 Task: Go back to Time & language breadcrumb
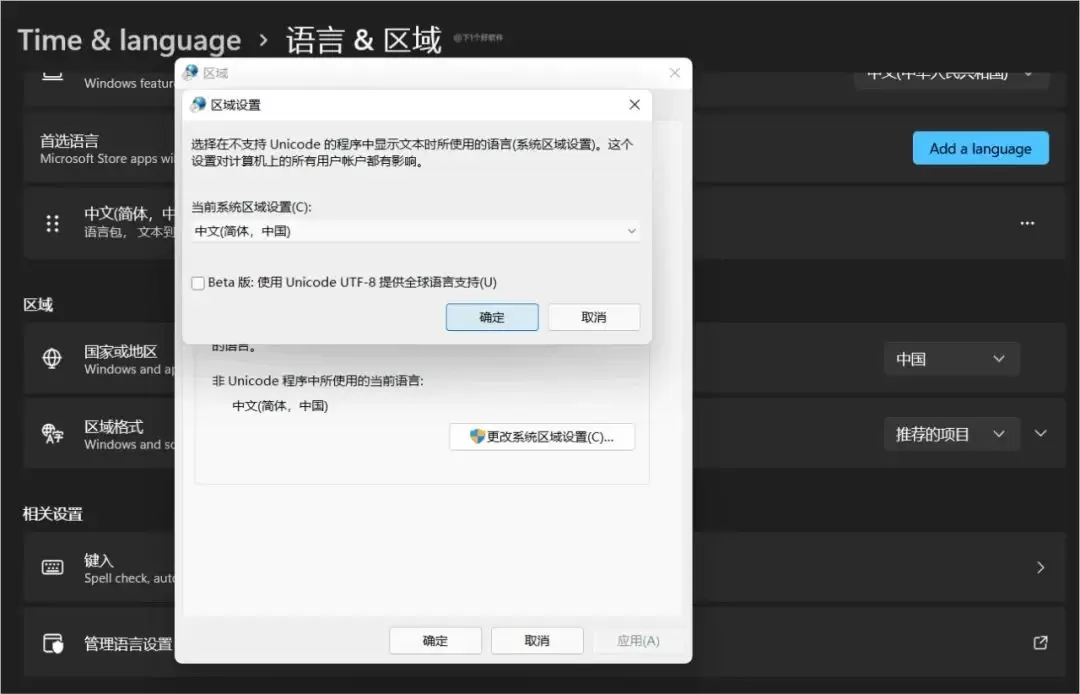coord(129,41)
